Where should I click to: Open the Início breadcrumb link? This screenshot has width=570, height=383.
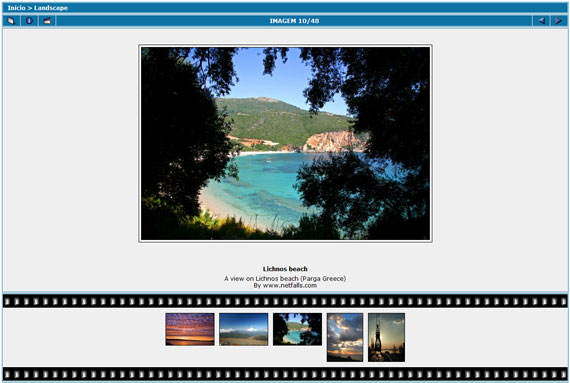pyautogui.click(x=16, y=8)
